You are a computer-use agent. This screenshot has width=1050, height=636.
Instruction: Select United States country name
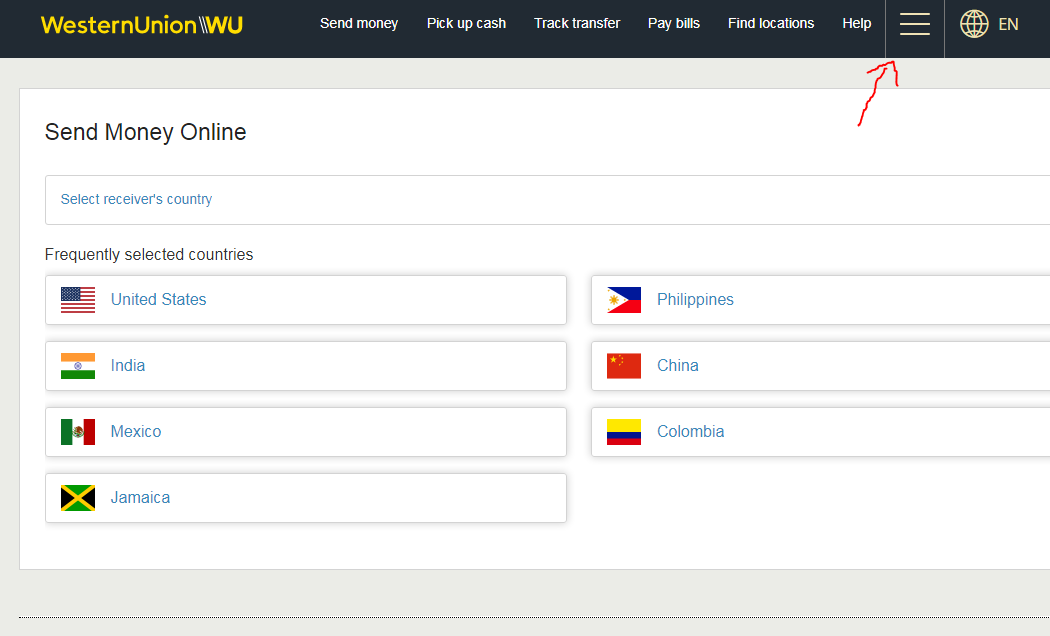click(x=159, y=299)
